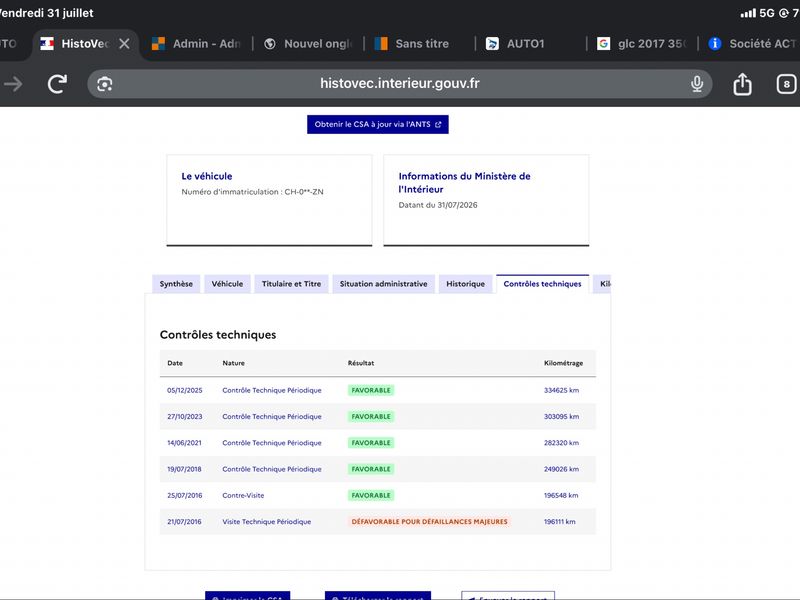Screen dimensions: 800x600
Task: Click the Google favicon on glc 2017 tab
Action: [x=604, y=44]
